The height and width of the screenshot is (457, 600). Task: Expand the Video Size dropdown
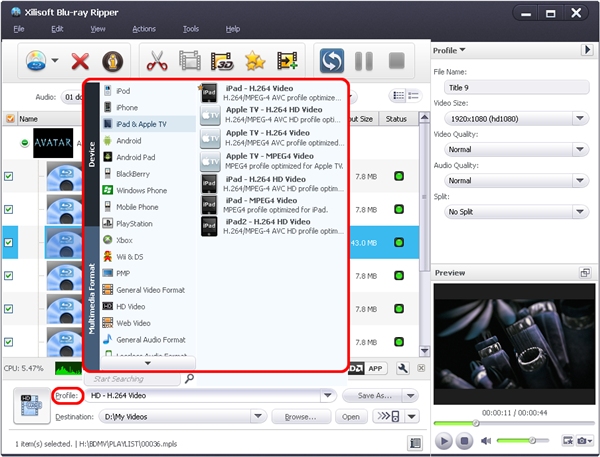coord(580,119)
